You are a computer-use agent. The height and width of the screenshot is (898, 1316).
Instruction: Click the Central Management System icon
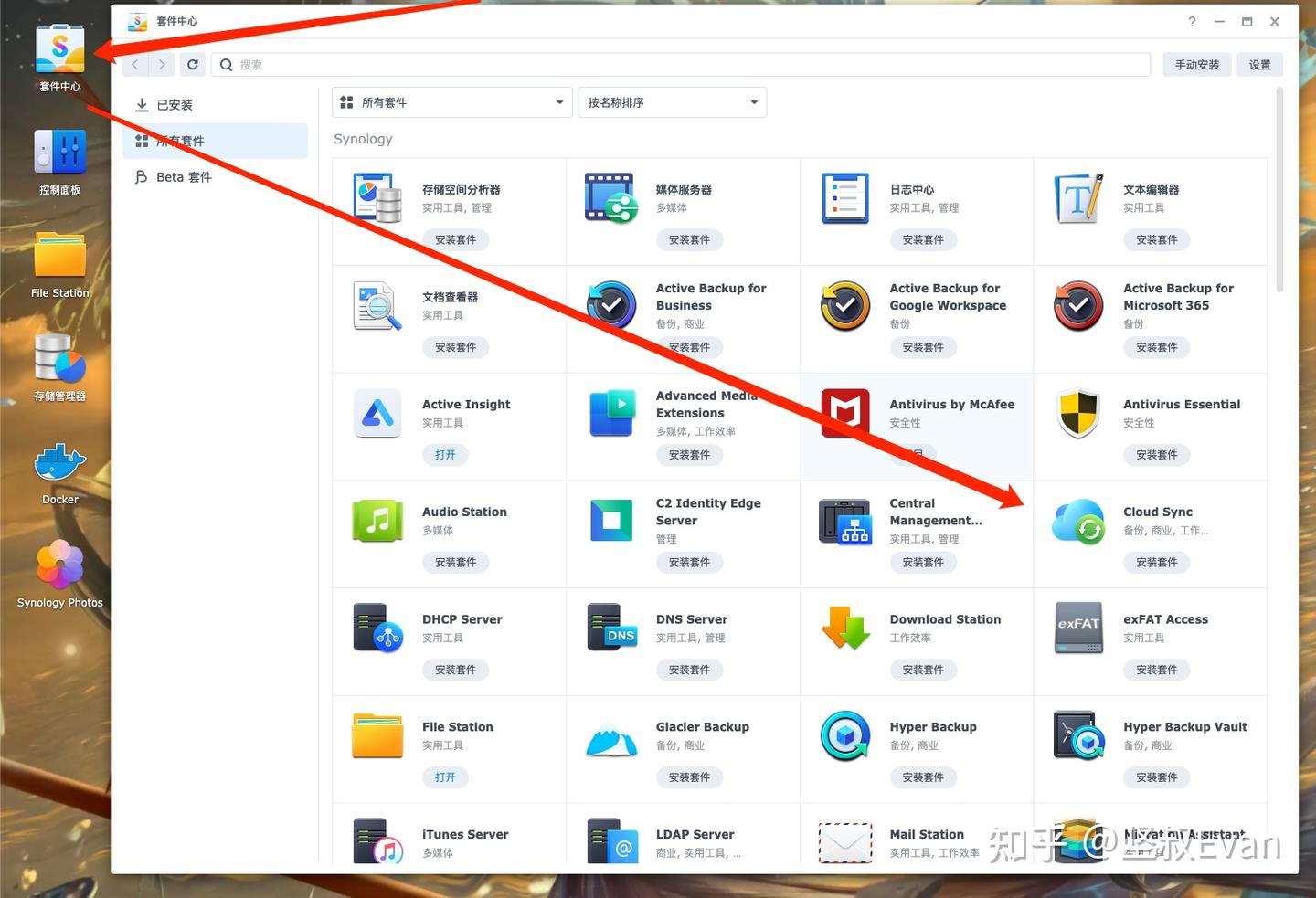point(845,521)
